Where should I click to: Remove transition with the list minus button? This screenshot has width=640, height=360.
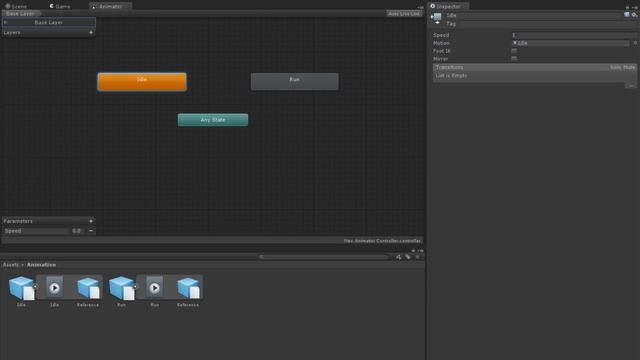click(x=631, y=86)
